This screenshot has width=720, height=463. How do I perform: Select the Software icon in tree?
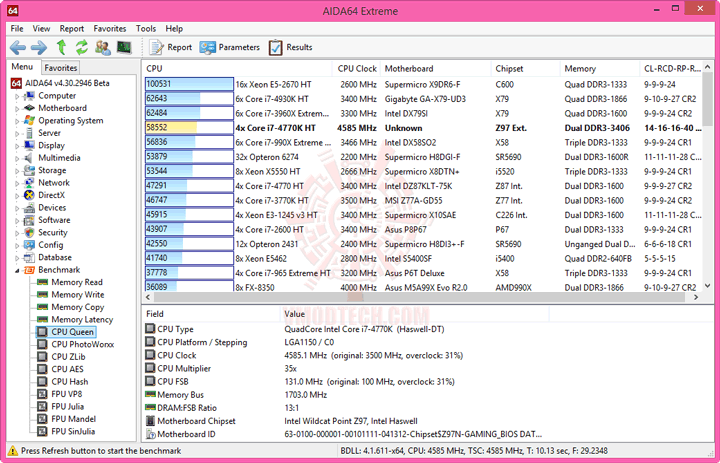[29, 220]
